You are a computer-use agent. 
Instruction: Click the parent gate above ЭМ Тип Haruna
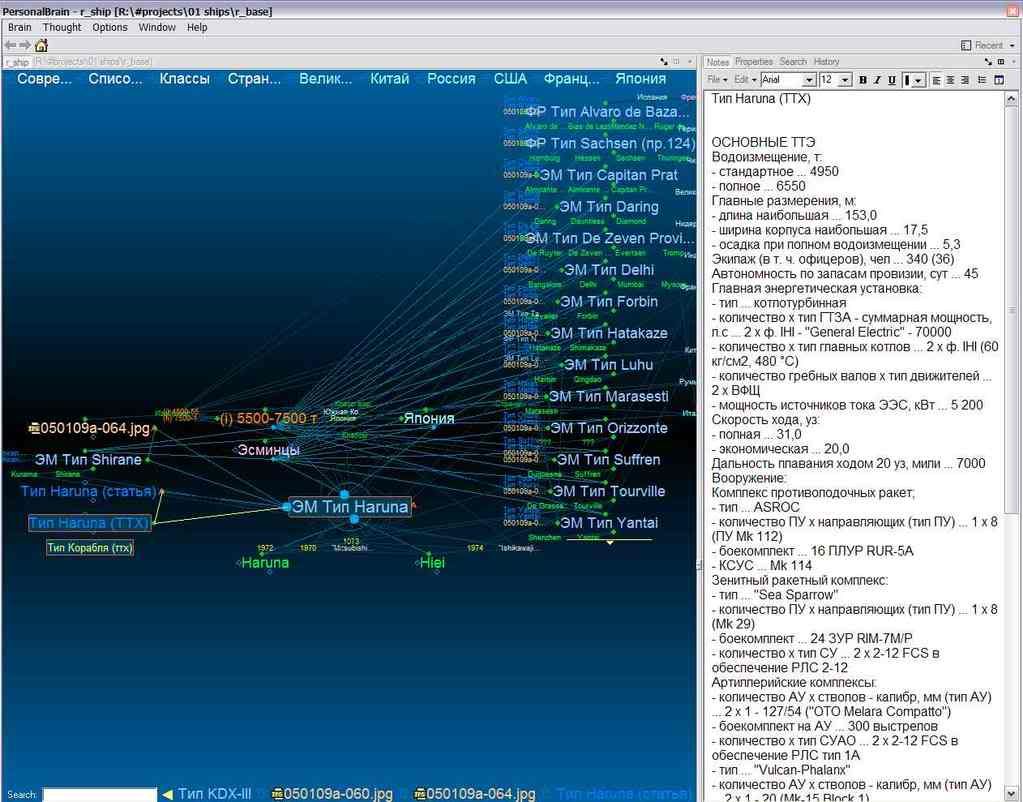click(344, 495)
